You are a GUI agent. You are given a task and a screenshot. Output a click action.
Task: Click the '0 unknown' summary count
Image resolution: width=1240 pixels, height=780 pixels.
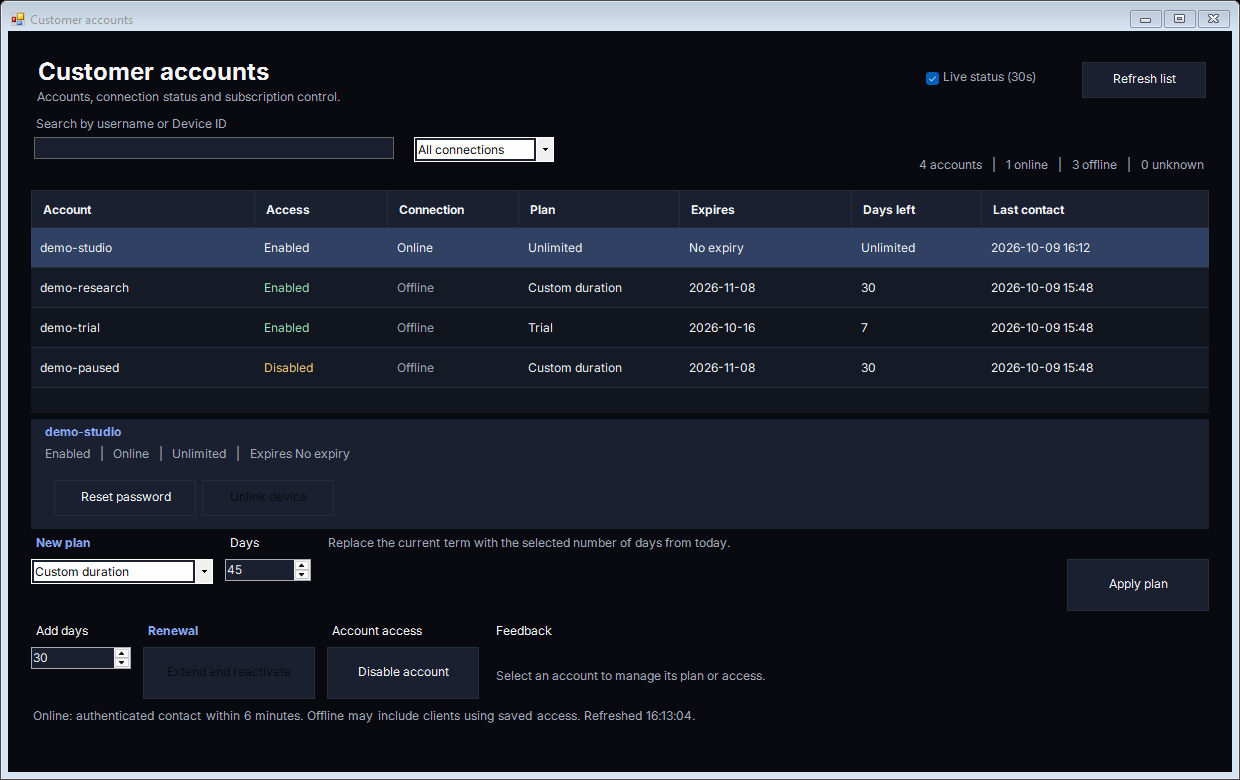pyautogui.click(x=1172, y=165)
